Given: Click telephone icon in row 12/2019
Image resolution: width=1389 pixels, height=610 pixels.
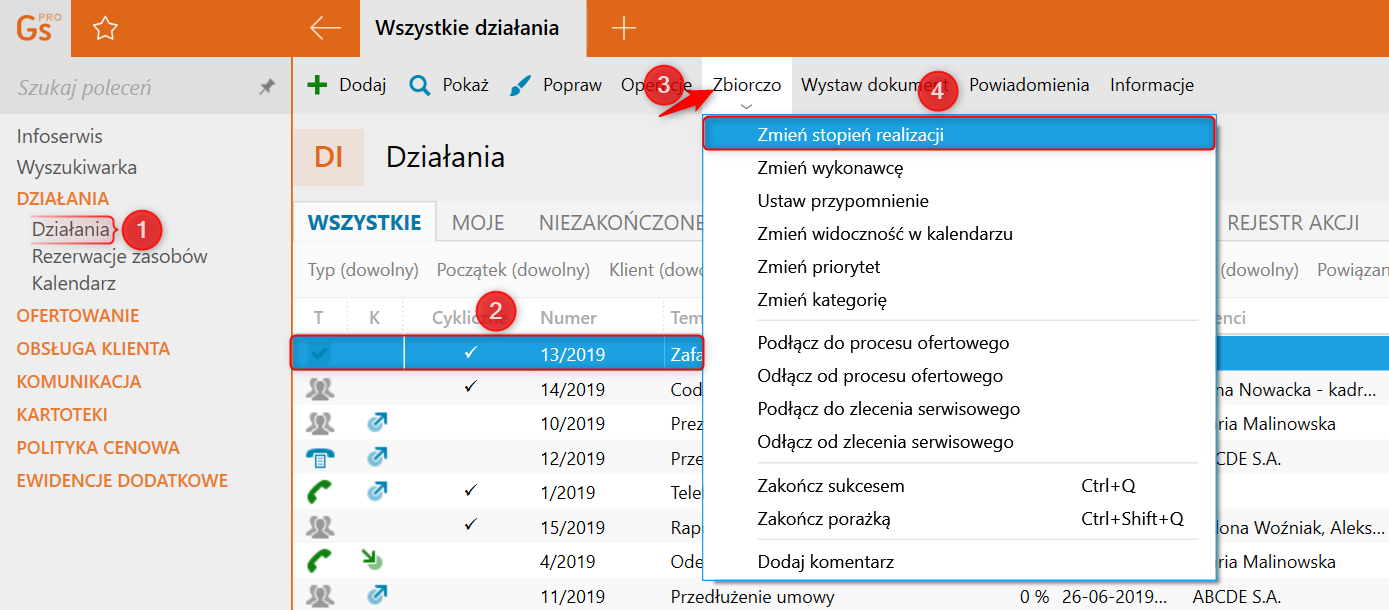Looking at the screenshot, I should [x=320, y=458].
